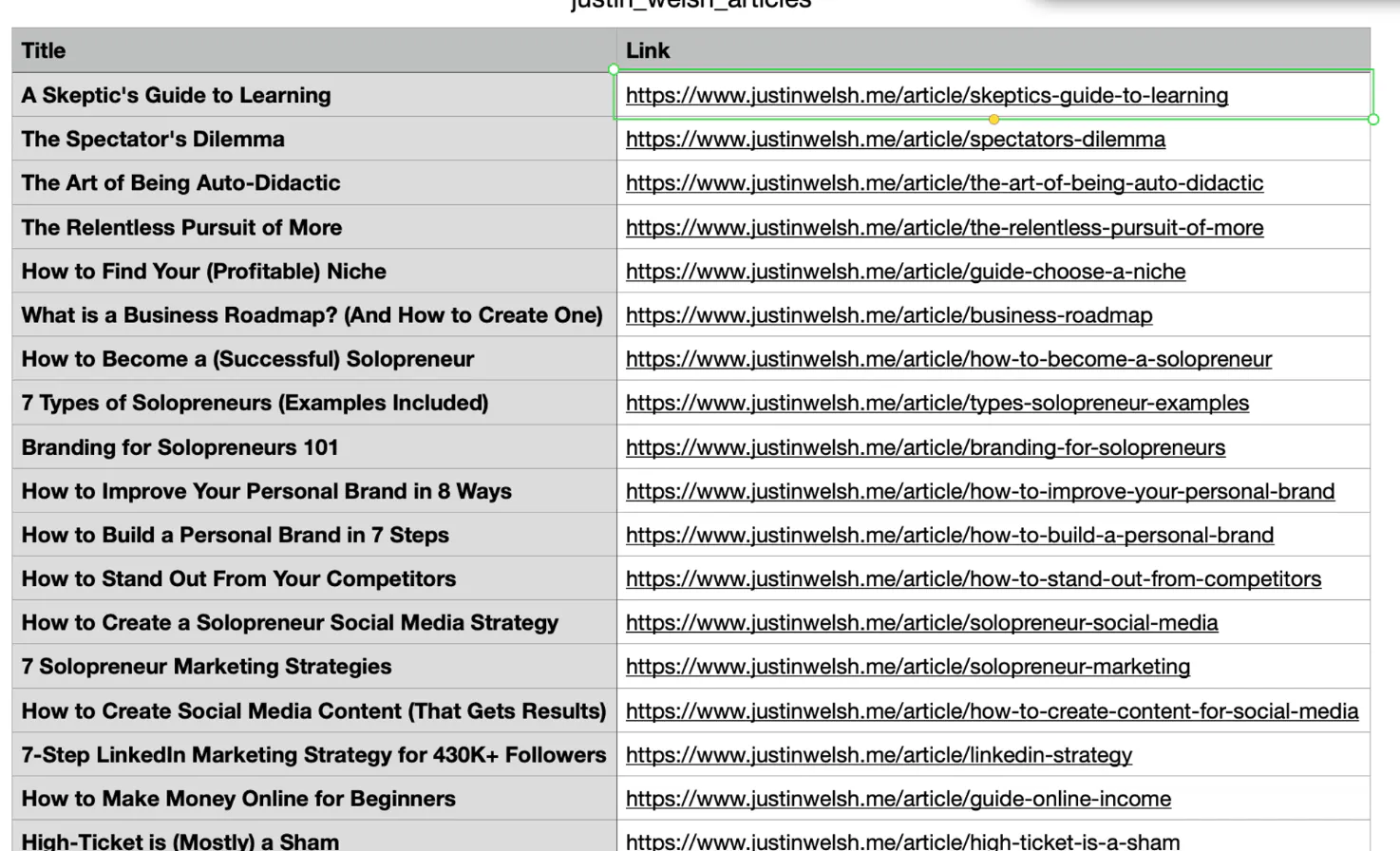
Task: Open the spectators-dilemma article link
Action: 896,140
